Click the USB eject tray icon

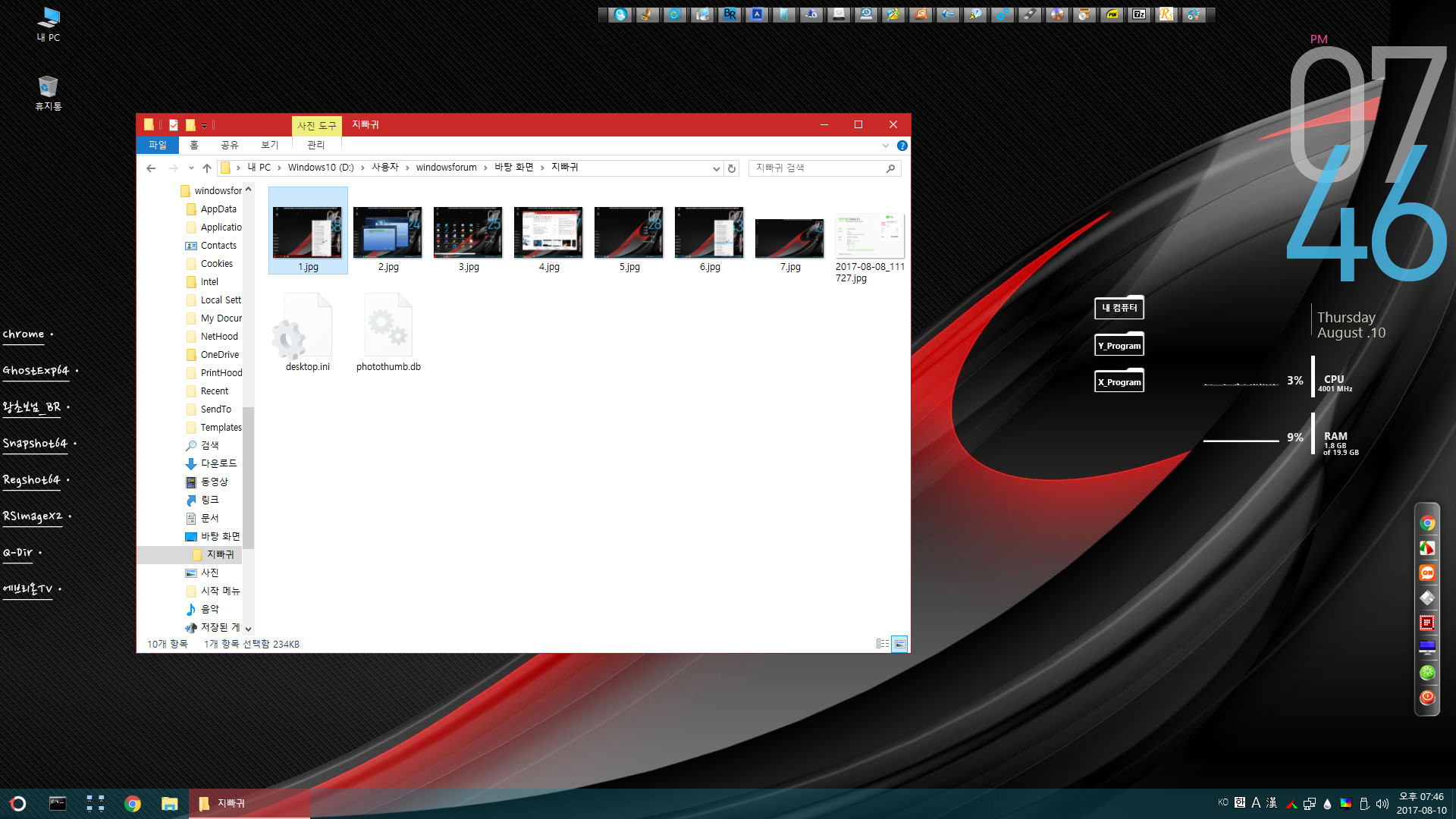click(1363, 804)
